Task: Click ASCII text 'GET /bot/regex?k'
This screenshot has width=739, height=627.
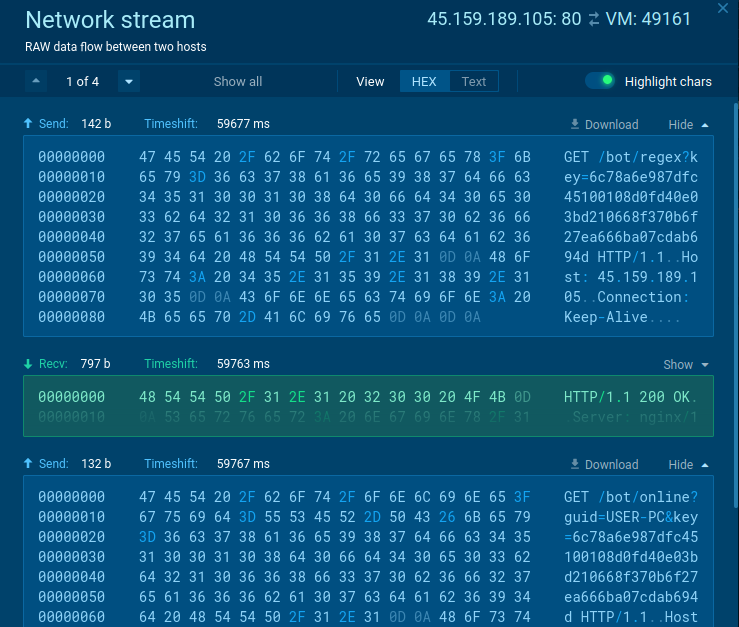Action: click(x=631, y=157)
